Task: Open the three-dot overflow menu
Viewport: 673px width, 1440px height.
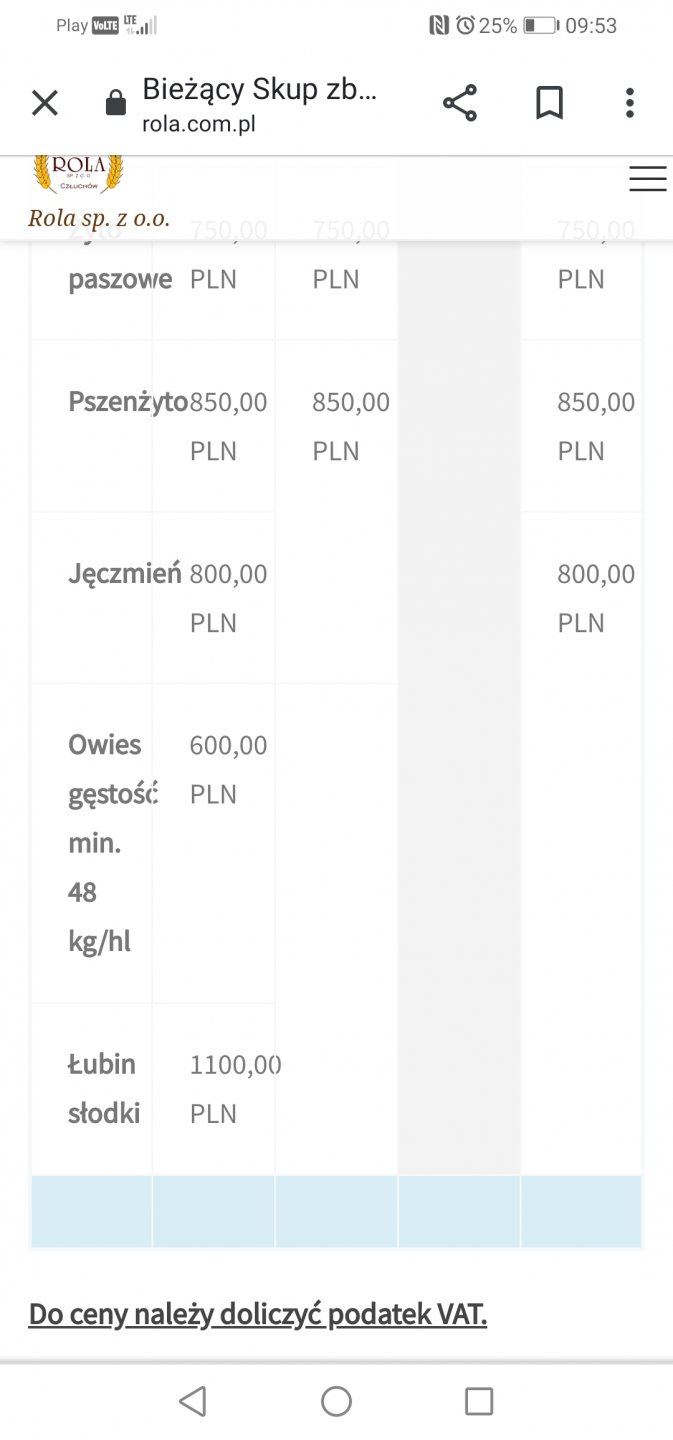Action: pos(629,103)
